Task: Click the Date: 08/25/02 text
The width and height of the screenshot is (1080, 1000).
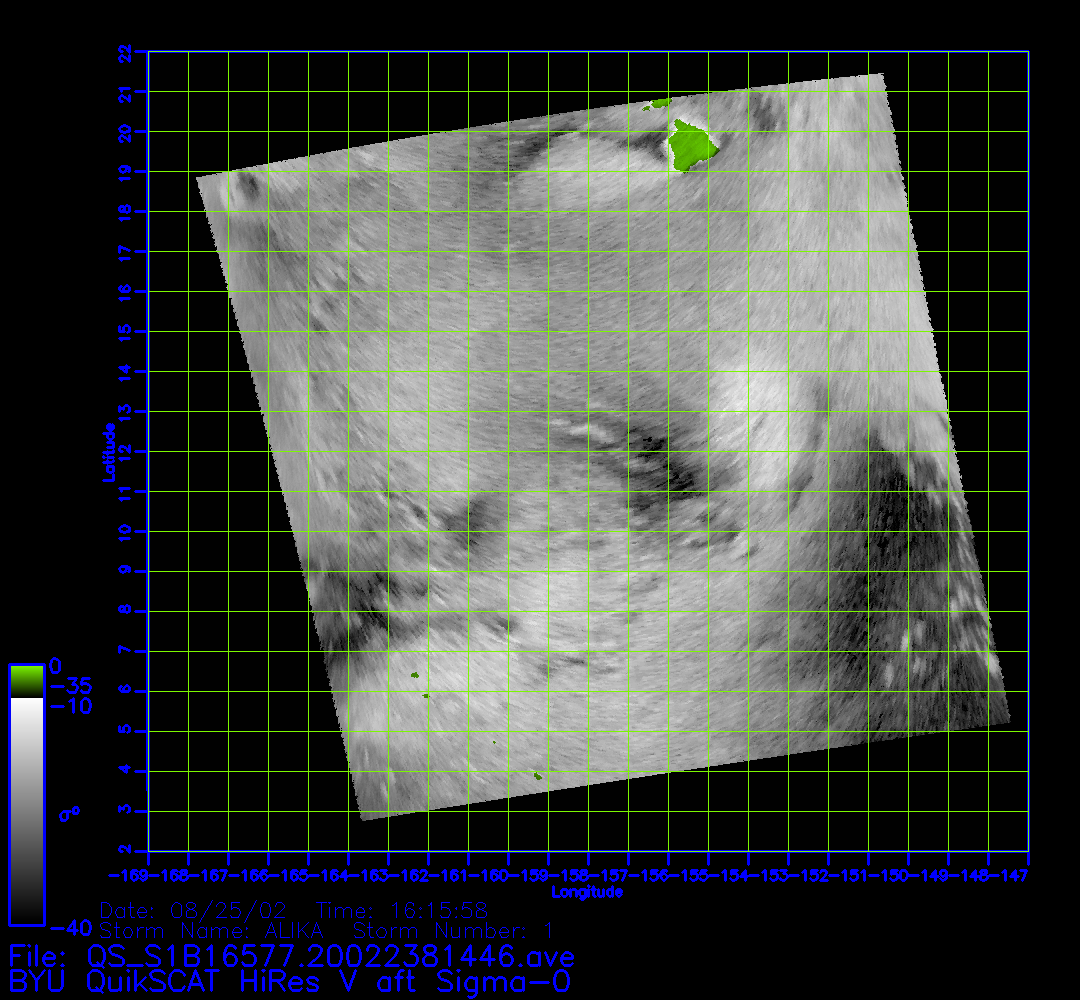Action: coord(194,911)
